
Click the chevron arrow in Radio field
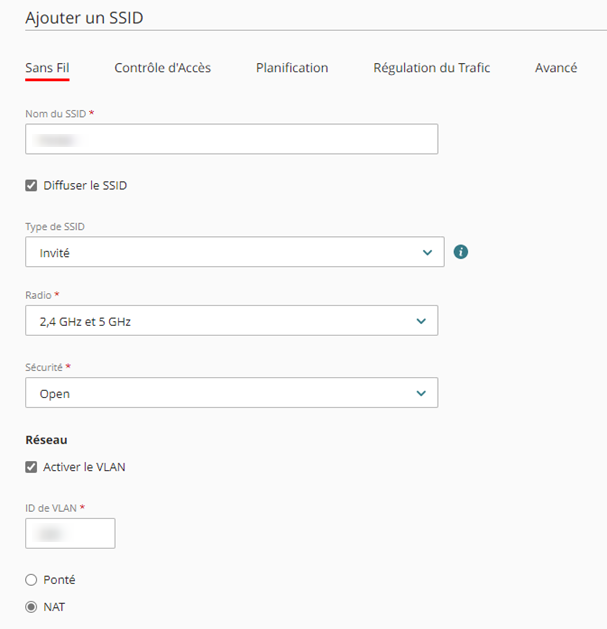click(x=420, y=321)
